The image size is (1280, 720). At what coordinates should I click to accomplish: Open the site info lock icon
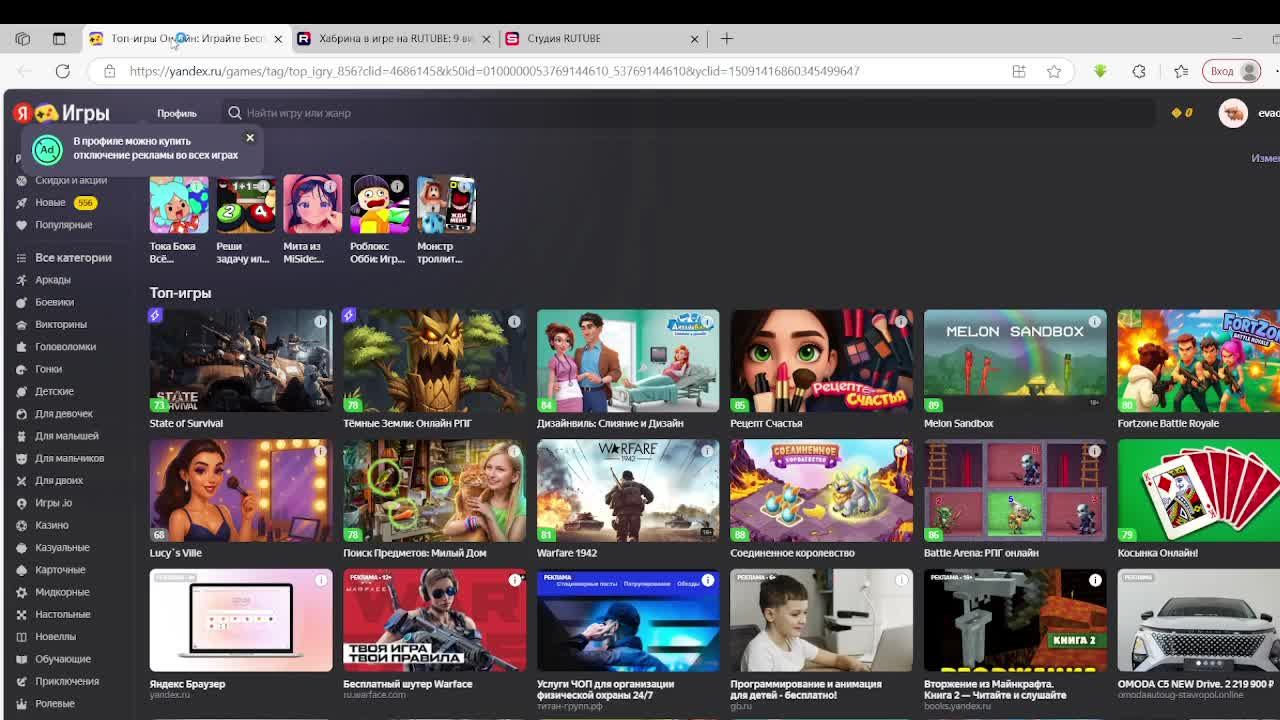tap(110, 71)
